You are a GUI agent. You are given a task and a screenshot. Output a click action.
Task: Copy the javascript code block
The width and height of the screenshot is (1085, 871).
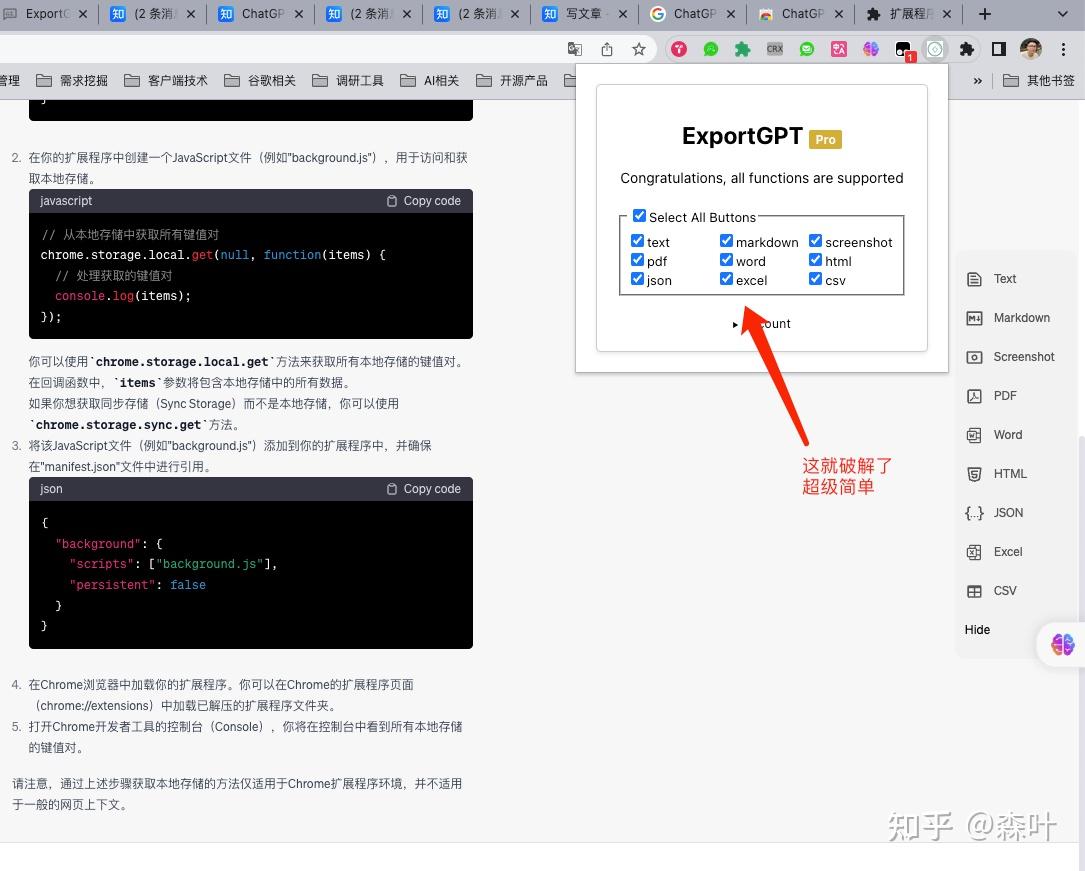pos(424,200)
